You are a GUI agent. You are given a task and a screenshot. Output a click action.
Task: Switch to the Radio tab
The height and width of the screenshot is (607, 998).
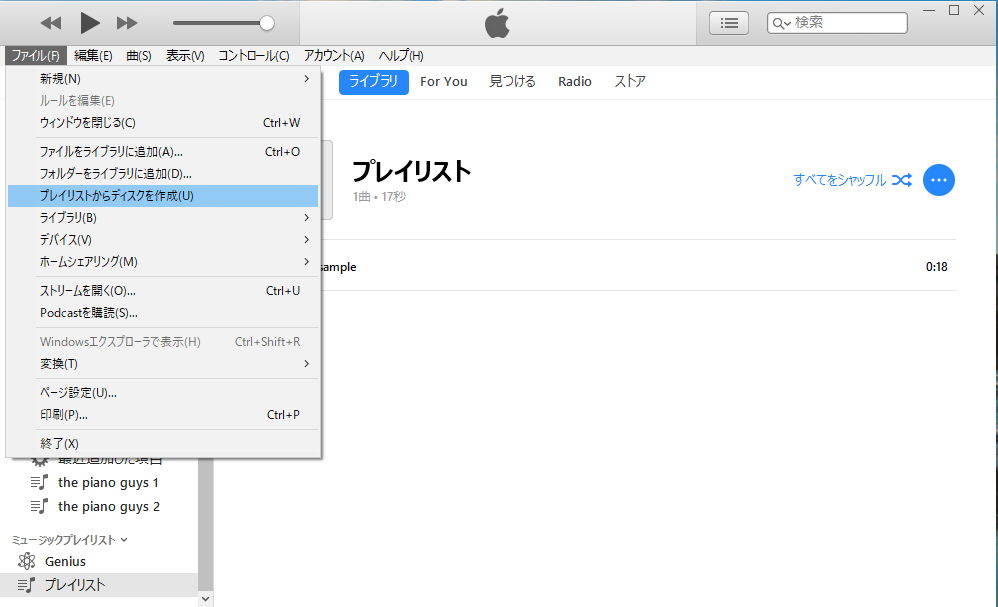575,81
